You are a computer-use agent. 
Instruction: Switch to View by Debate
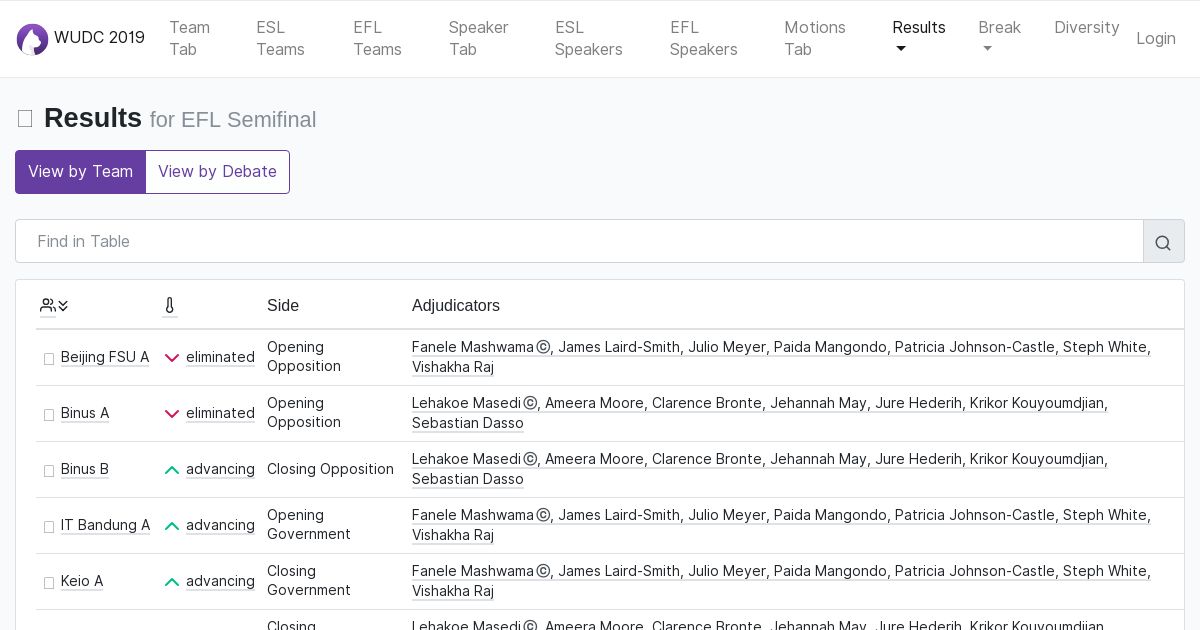pos(217,172)
